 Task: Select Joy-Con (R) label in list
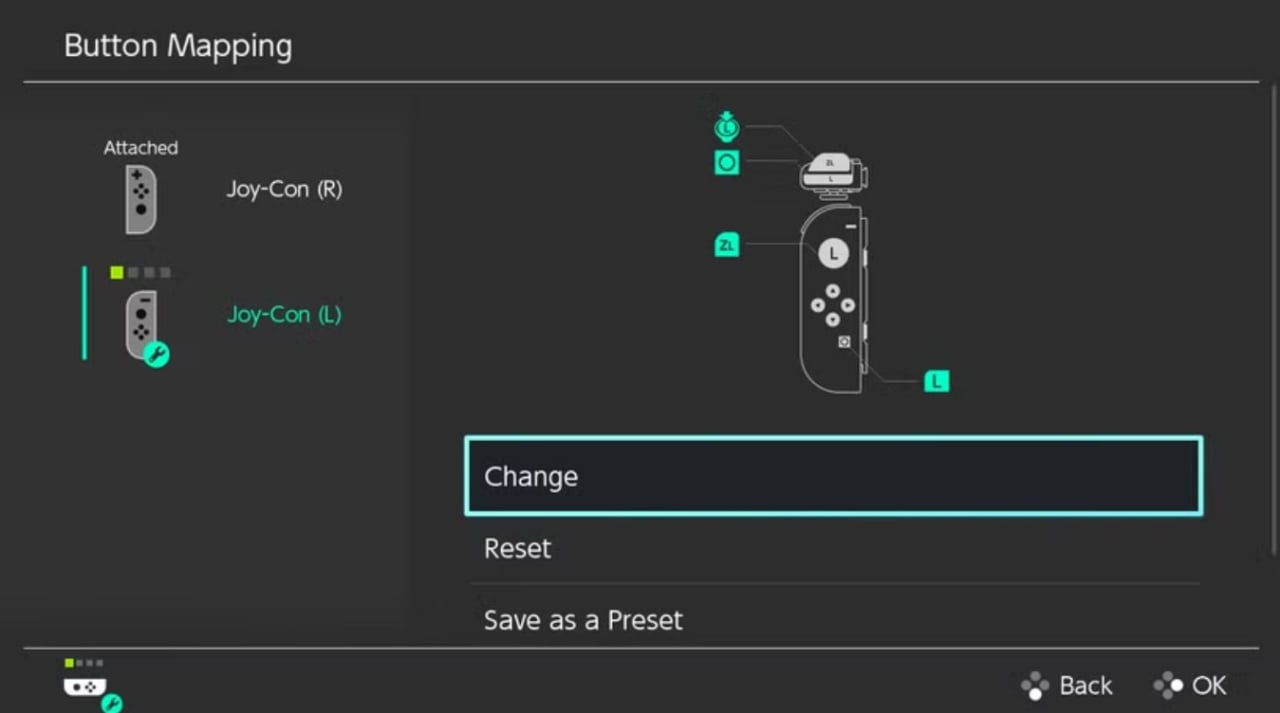[x=284, y=189]
